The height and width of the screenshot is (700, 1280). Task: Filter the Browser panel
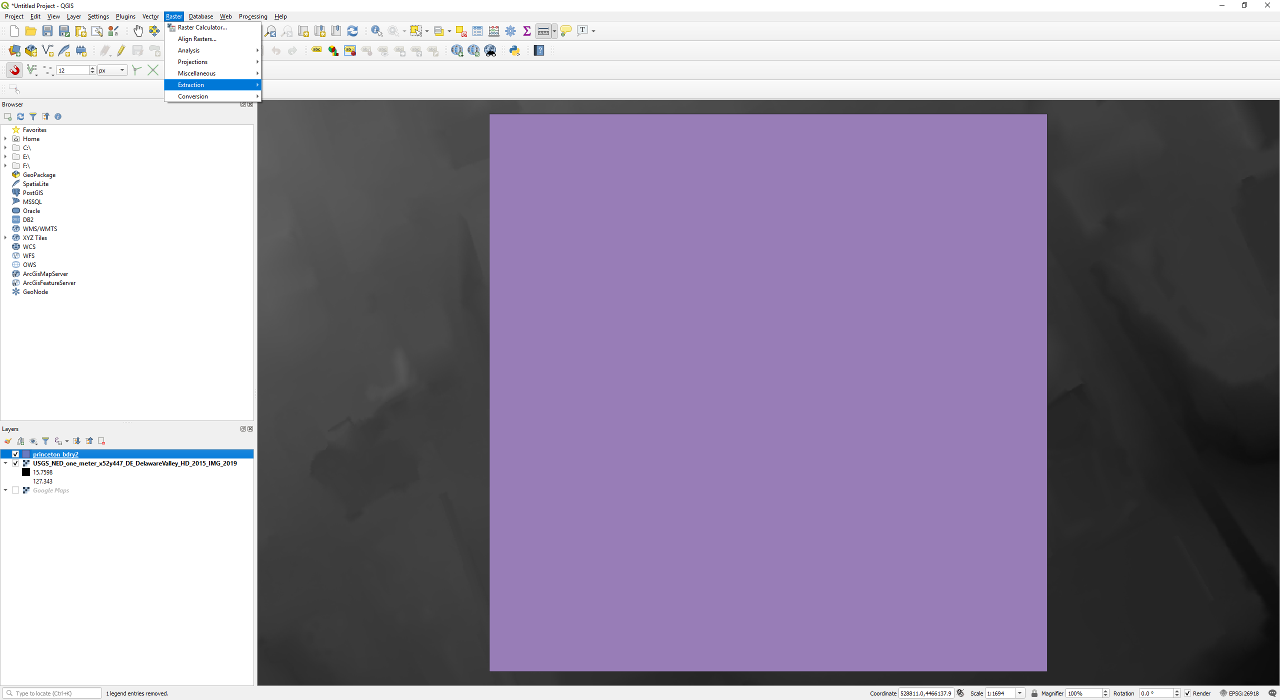(x=33, y=116)
